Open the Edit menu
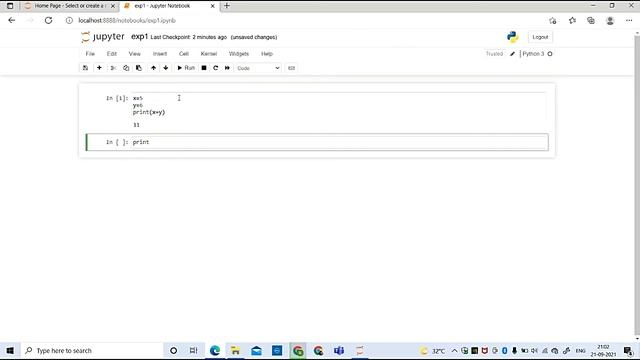Screen dimensions: 640x360 click(112, 54)
